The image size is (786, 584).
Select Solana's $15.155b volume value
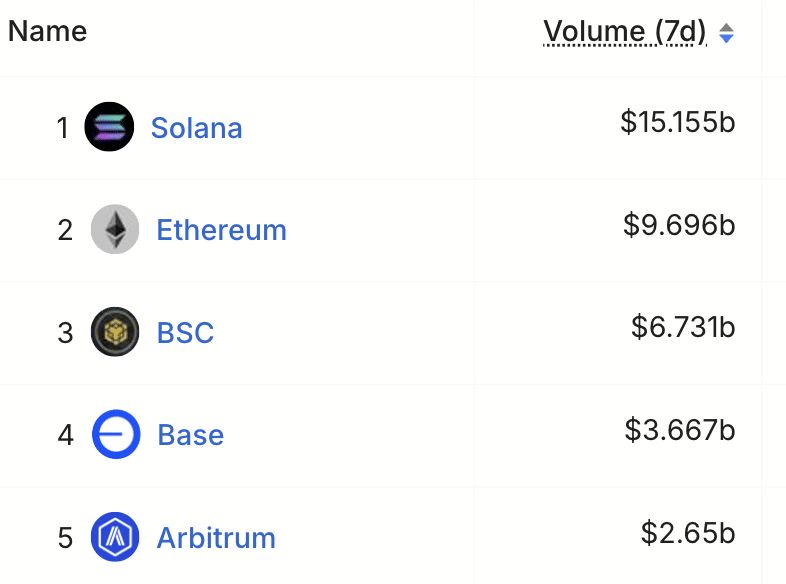(678, 122)
